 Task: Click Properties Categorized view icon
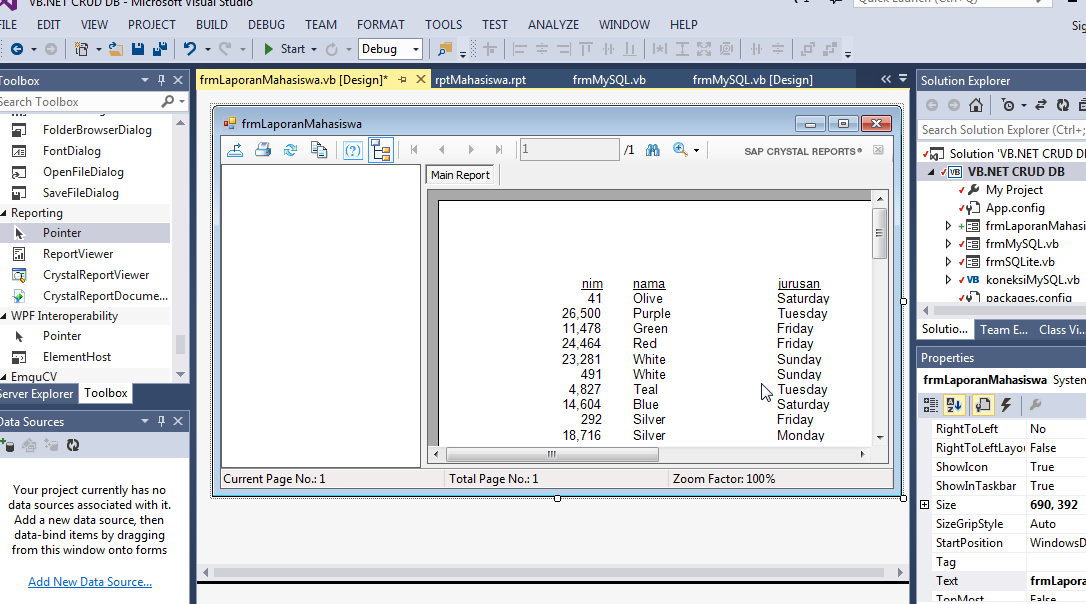931,405
